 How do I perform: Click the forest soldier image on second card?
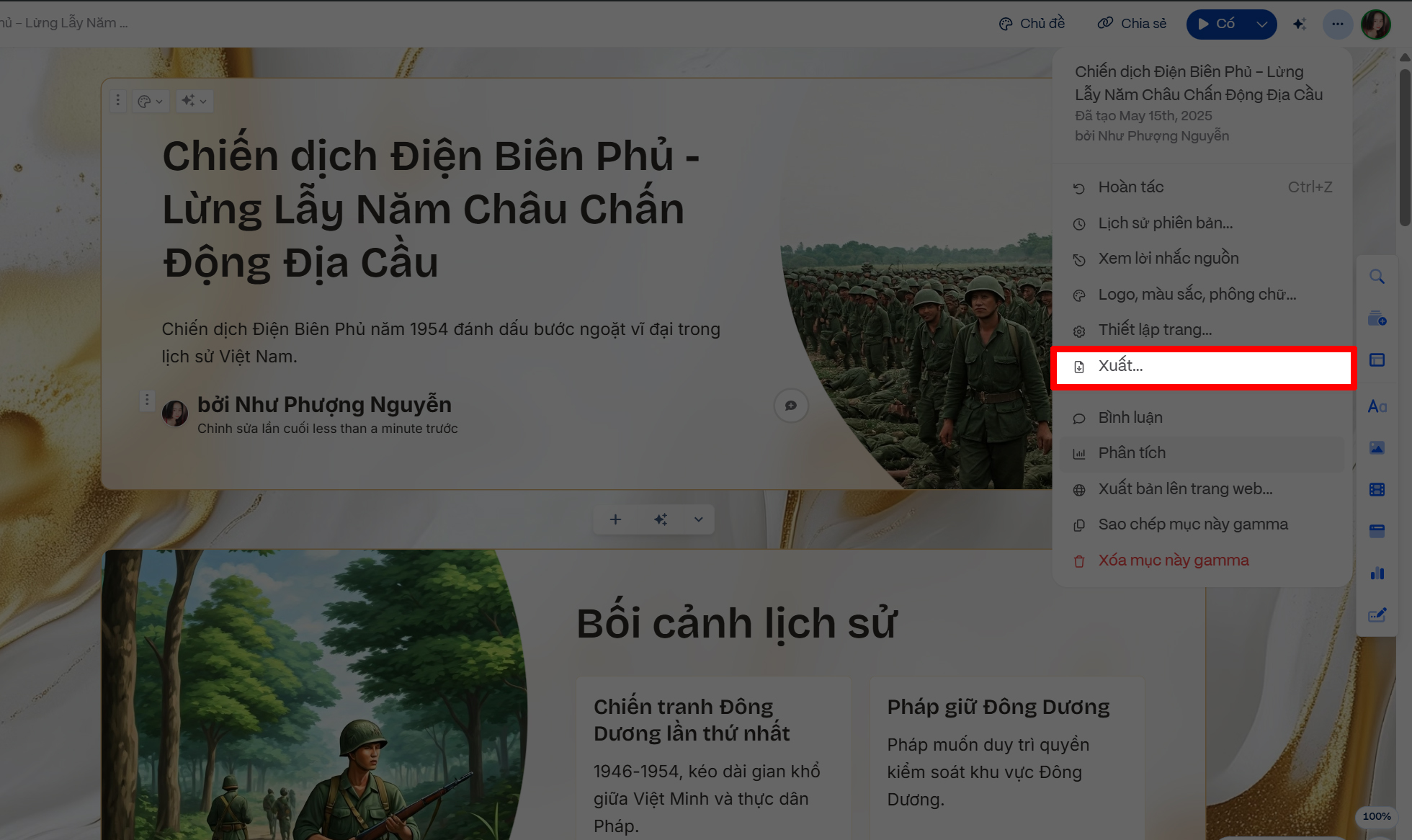[x=314, y=694]
